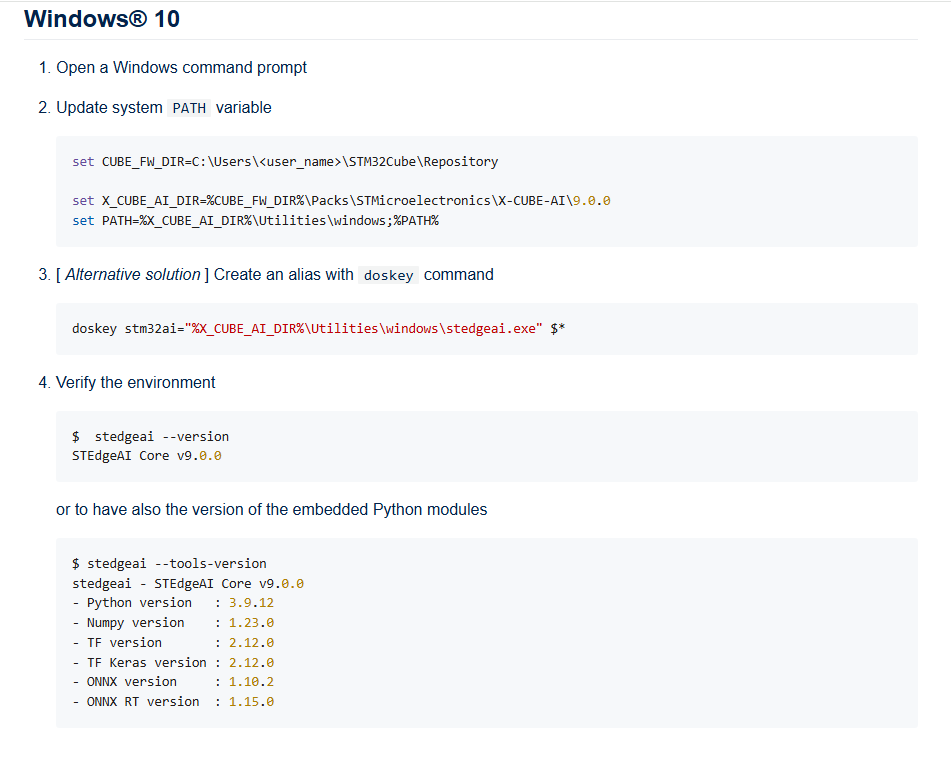Click the "Open a Windows command prompt" step

[181, 68]
